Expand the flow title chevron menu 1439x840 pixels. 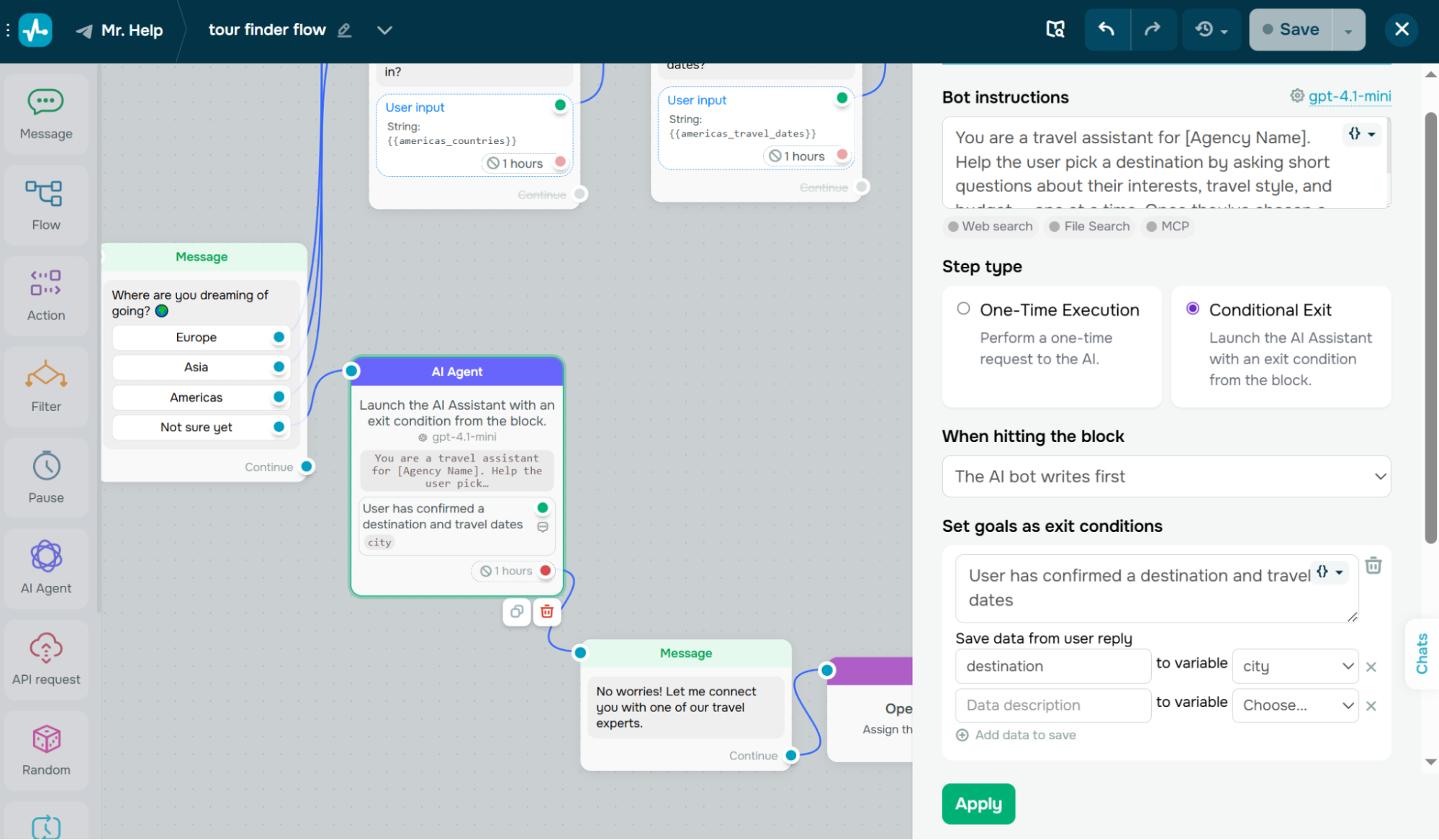[384, 30]
